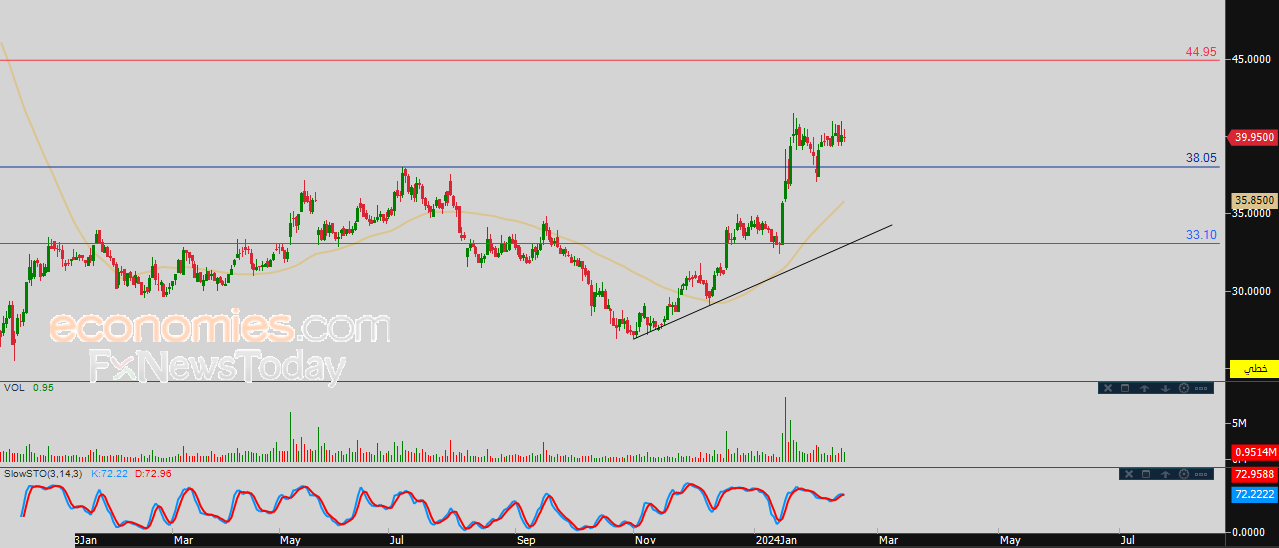
Task: Maximize the SlowSTO indicator panel
Action: coord(1146,474)
